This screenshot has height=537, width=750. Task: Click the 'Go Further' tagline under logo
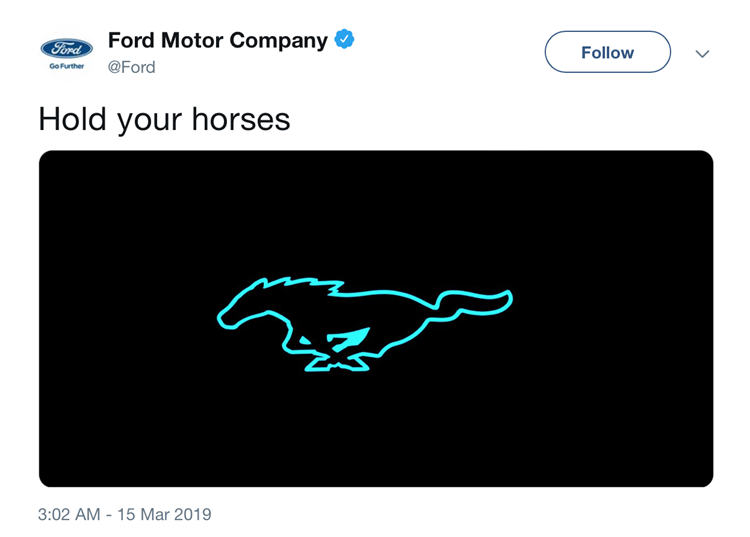(x=66, y=66)
